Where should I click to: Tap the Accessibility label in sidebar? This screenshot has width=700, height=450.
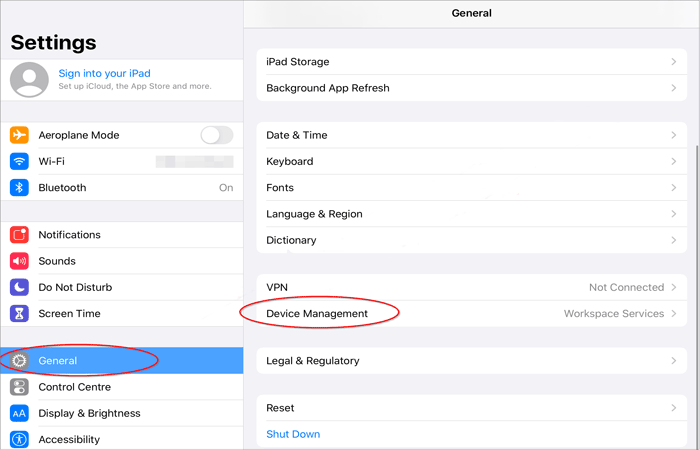point(69,439)
